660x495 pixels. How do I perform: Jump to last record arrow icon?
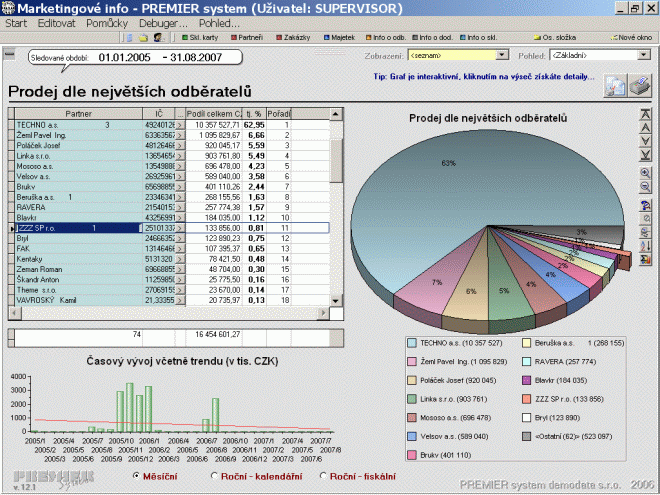pyautogui.click(x=645, y=154)
